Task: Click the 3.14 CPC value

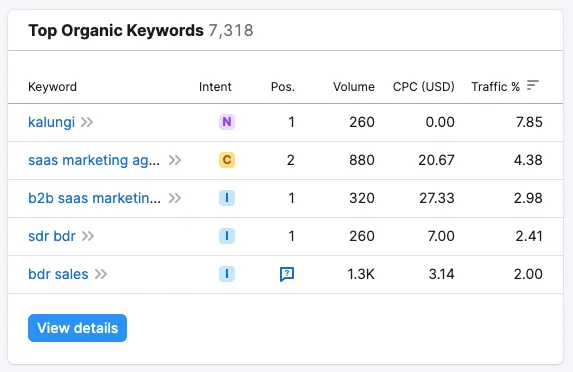Action: [x=441, y=274]
